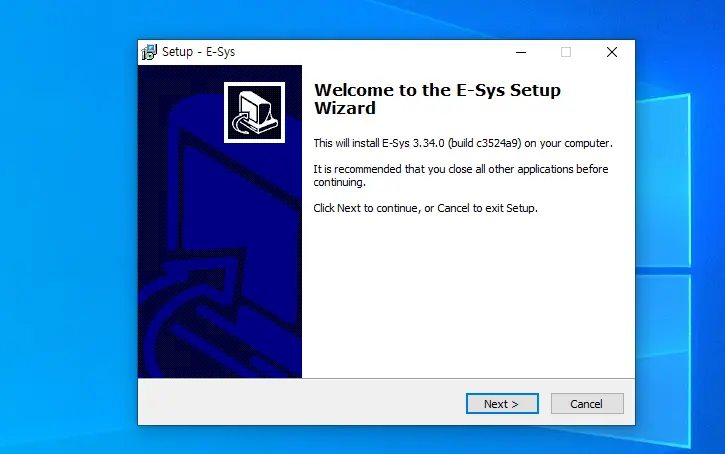The height and width of the screenshot is (454, 725).
Task: Click the "It is recommended" paragraph
Action: pyautogui.click(x=461, y=176)
